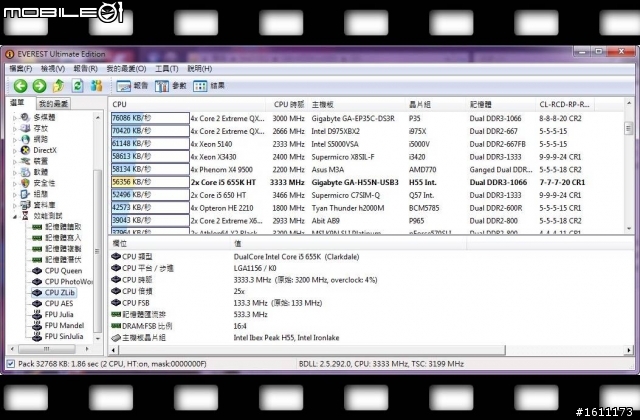The image size is (640, 420).
Task: Open the 報告 toolbar button
Action: coord(132,86)
